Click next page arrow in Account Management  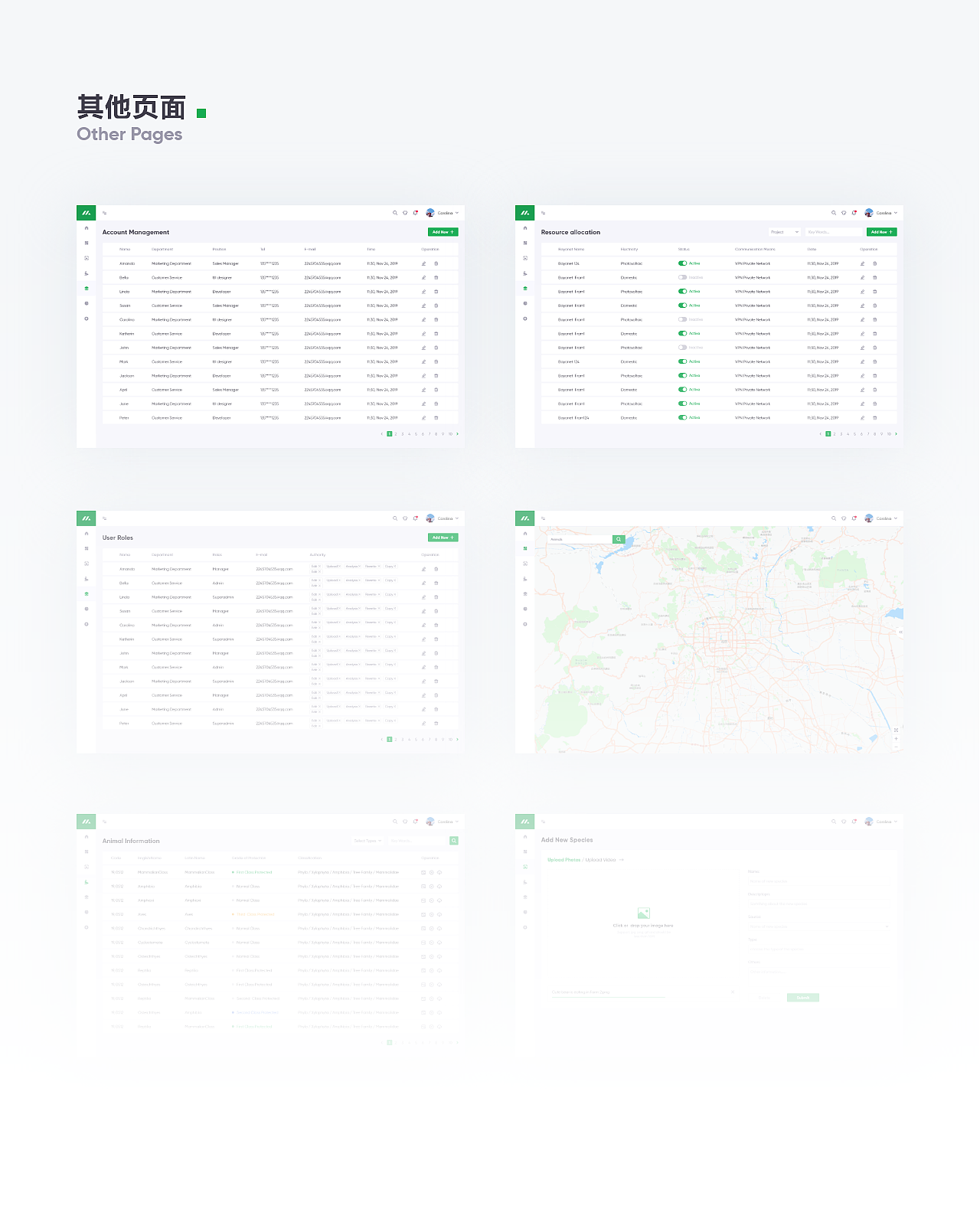point(458,434)
